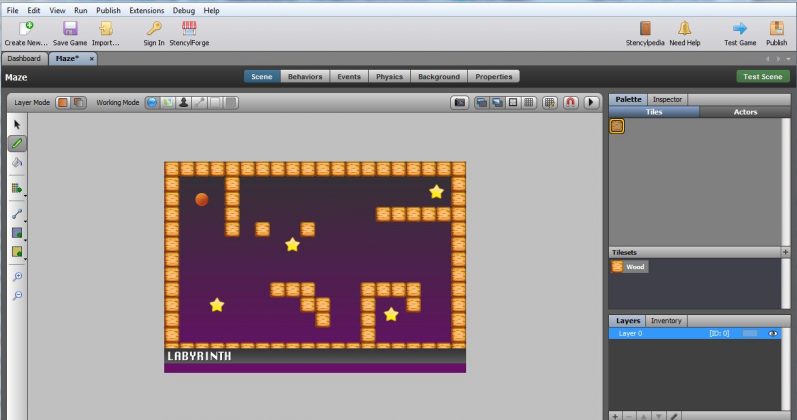
Task: Switch to the Dashboard tab
Action: point(24,58)
